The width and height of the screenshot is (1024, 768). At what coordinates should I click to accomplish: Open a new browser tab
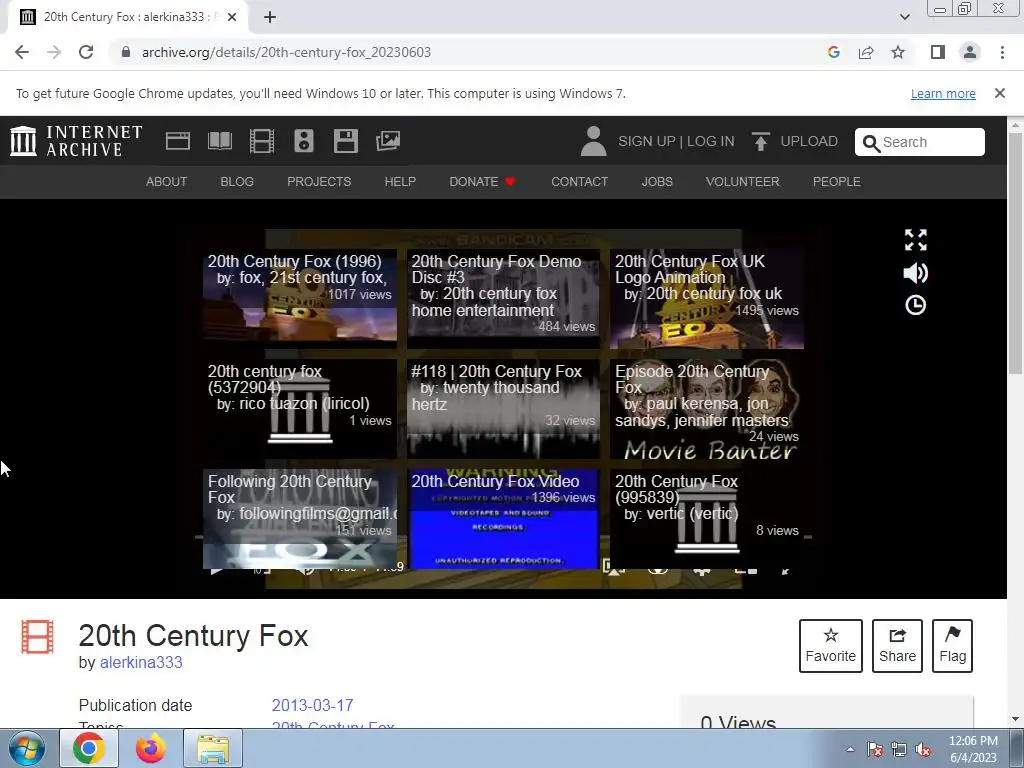click(270, 17)
